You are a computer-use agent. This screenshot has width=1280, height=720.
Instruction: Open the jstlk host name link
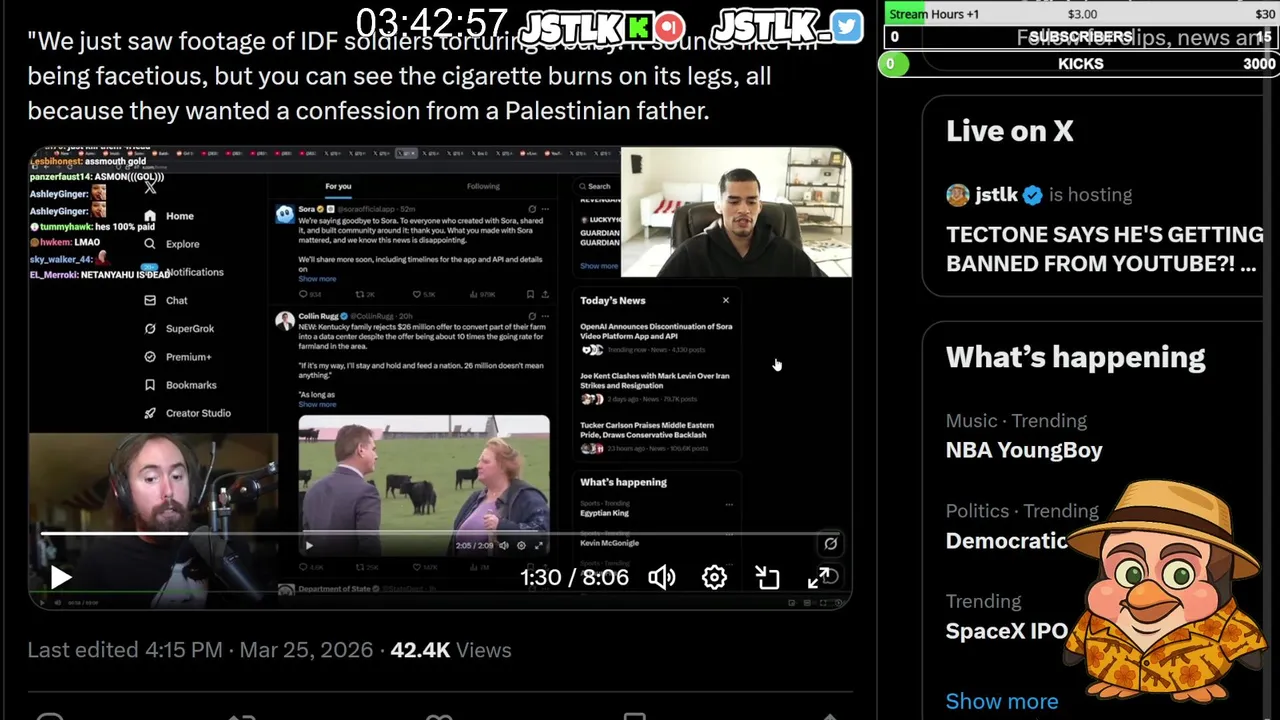tap(997, 195)
